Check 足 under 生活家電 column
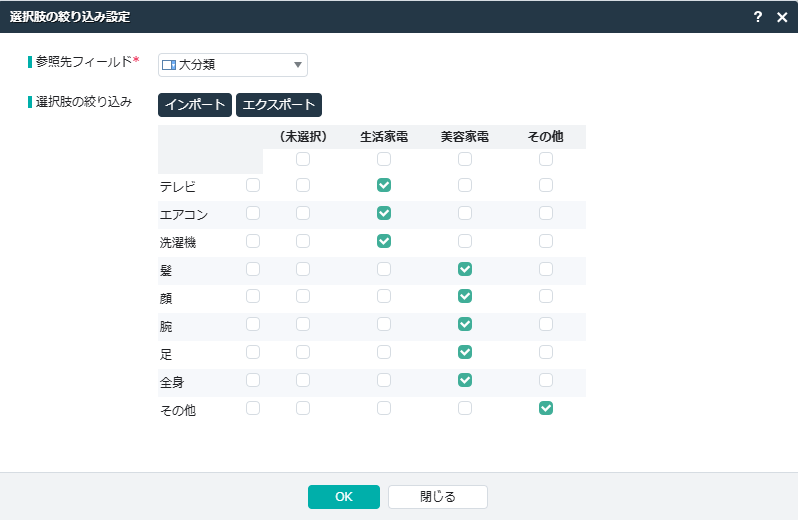Screen dimensions: 798x520 [384, 352]
